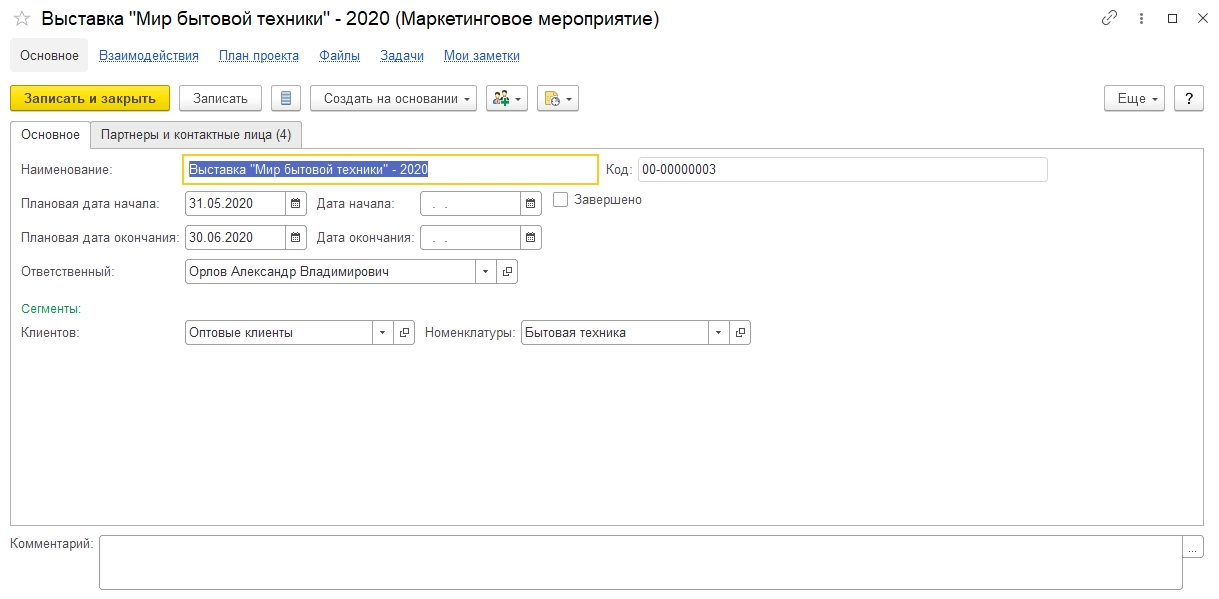
Task: Open the Создать на основании dropdown
Action: 394,98
